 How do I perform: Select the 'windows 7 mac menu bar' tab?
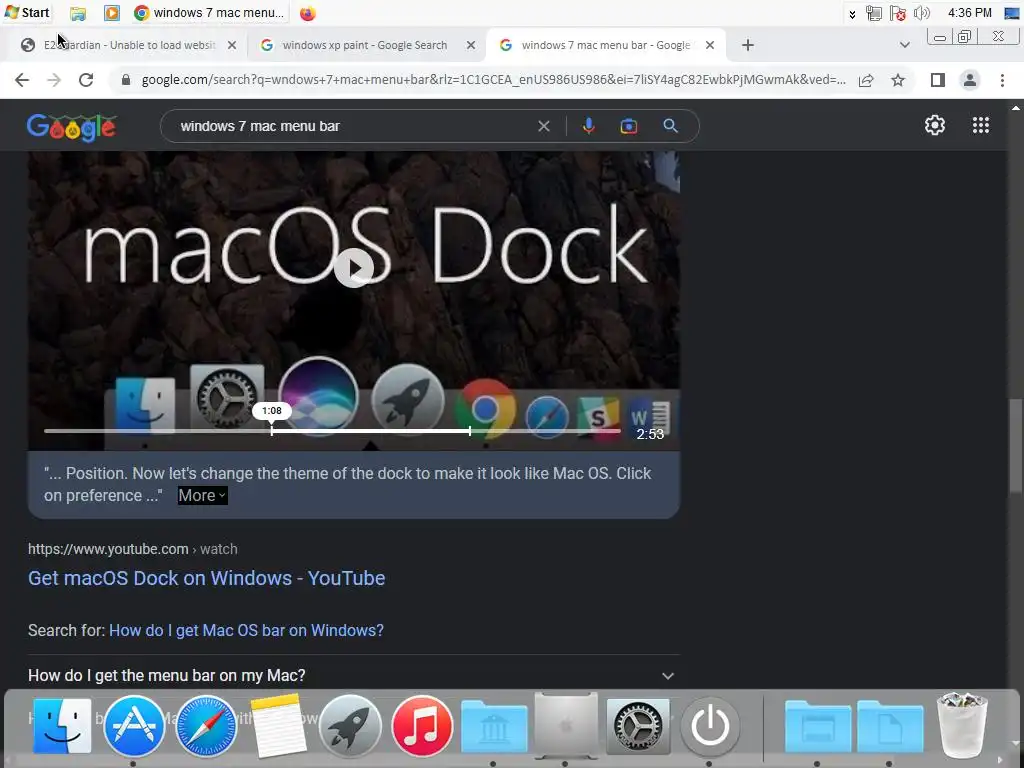(x=605, y=45)
